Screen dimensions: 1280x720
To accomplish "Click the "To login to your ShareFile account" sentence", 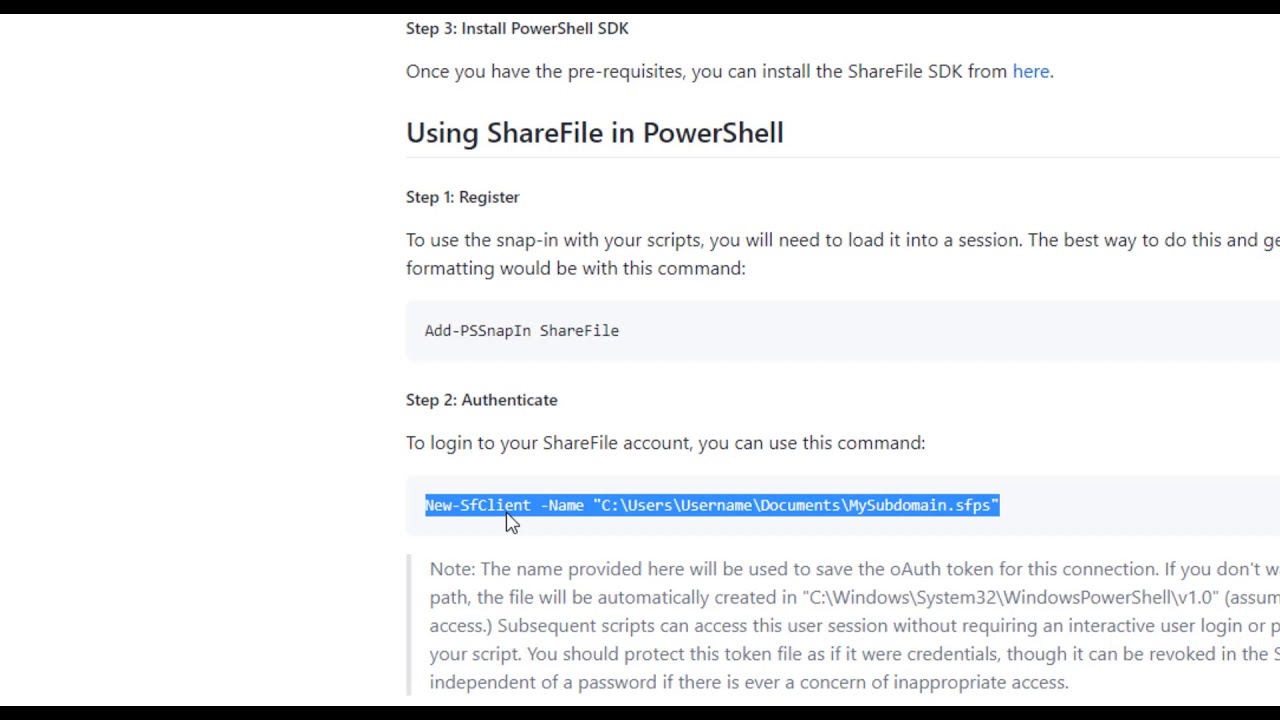I will 665,443.
